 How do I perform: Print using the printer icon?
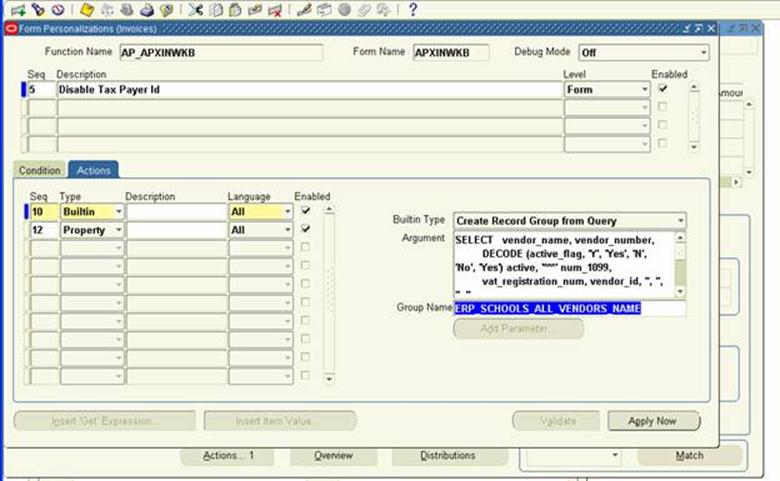pyautogui.click(x=147, y=9)
